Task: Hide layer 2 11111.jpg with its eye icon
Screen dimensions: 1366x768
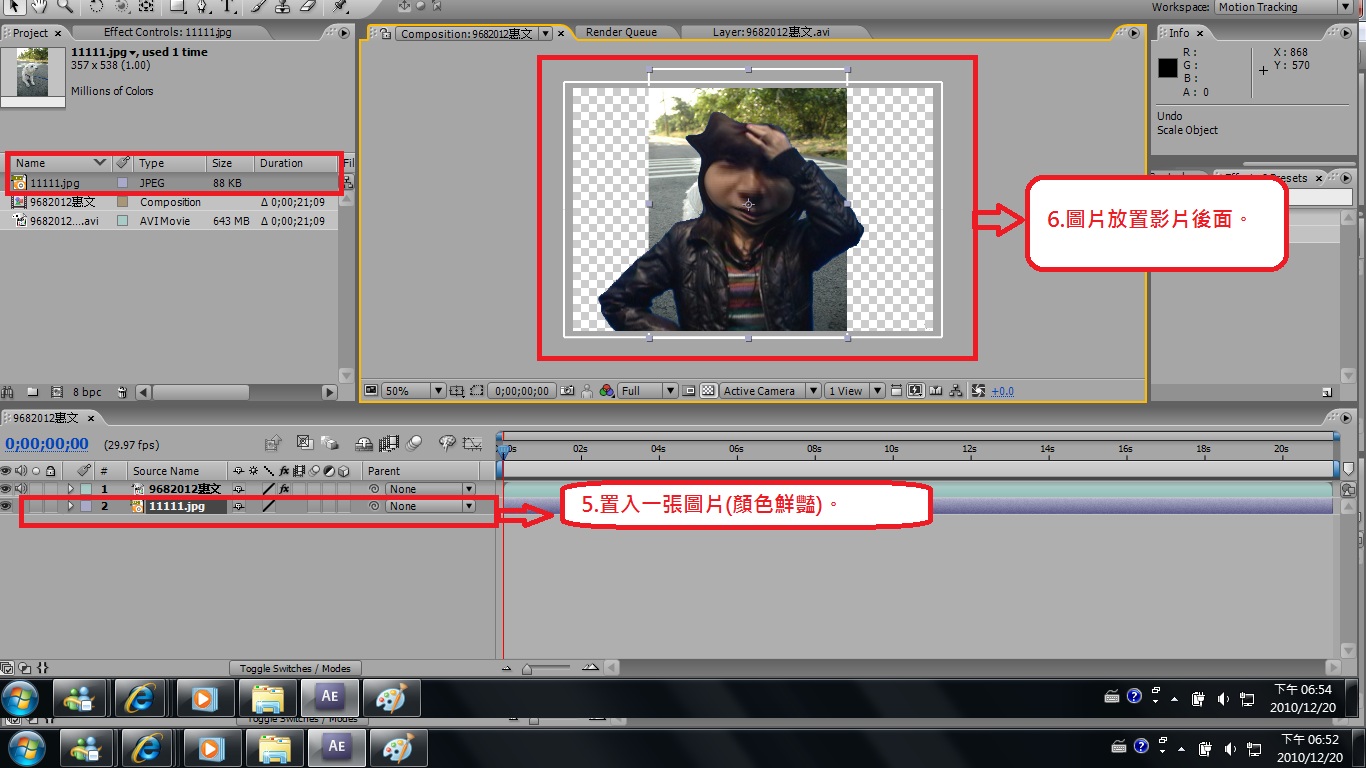Action: 6,506
